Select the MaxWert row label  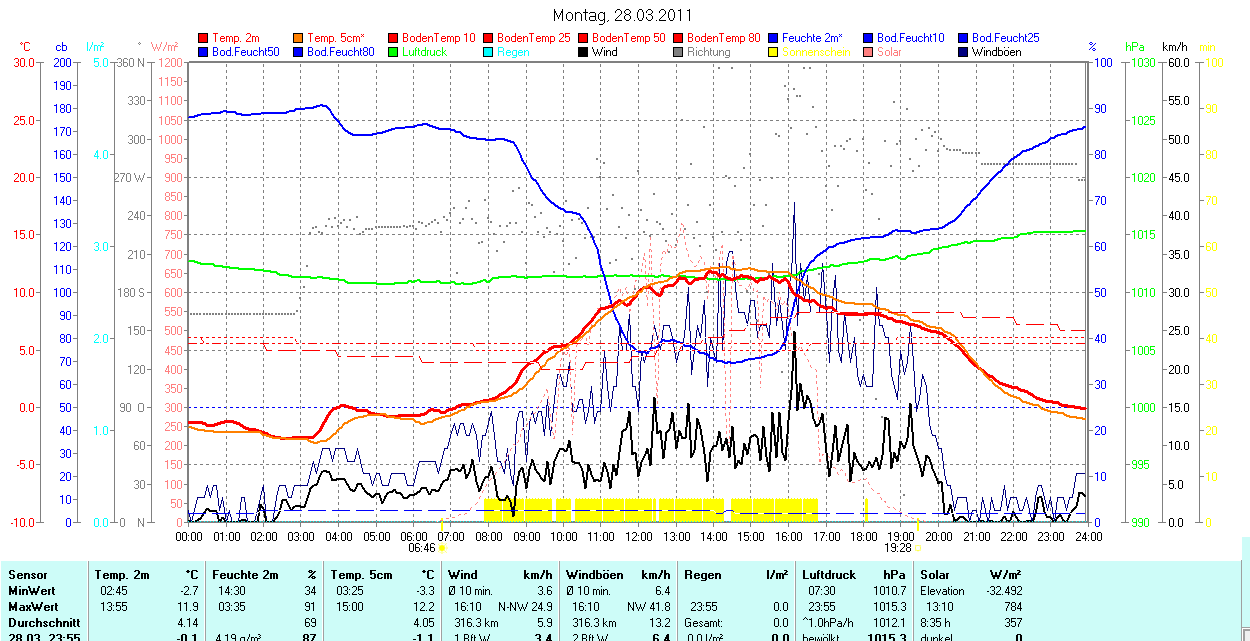(34, 607)
